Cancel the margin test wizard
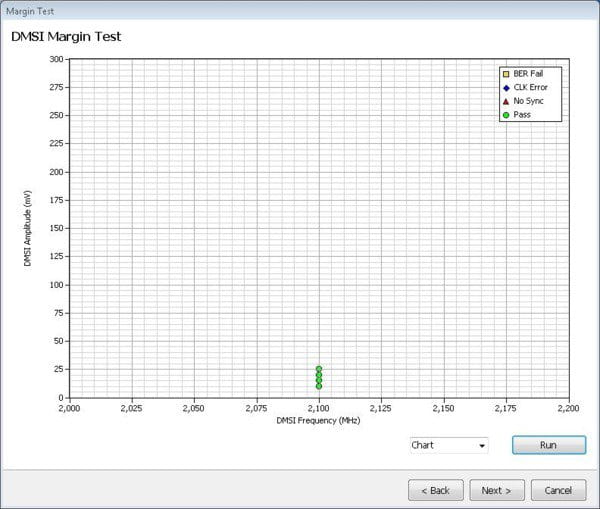The height and width of the screenshot is (509, 600). (x=558, y=490)
